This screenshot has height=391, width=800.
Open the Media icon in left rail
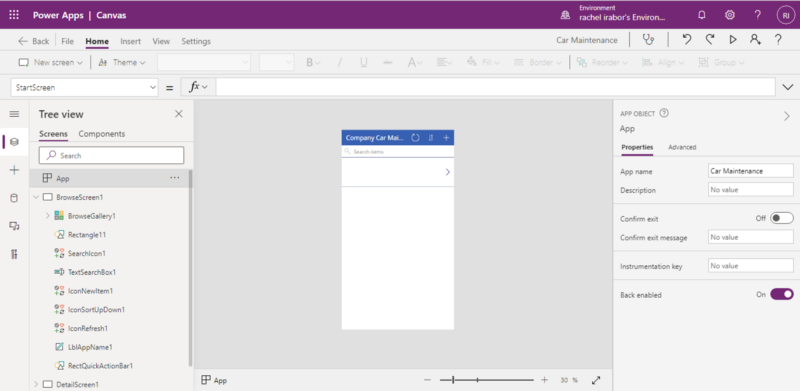14,226
